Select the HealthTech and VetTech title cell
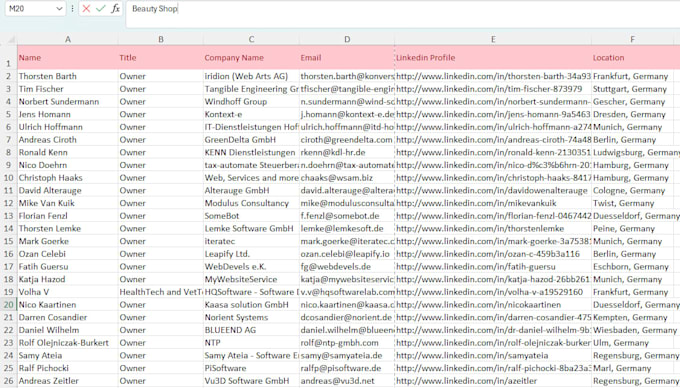The height and width of the screenshot is (388, 680). [x=160, y=292]
